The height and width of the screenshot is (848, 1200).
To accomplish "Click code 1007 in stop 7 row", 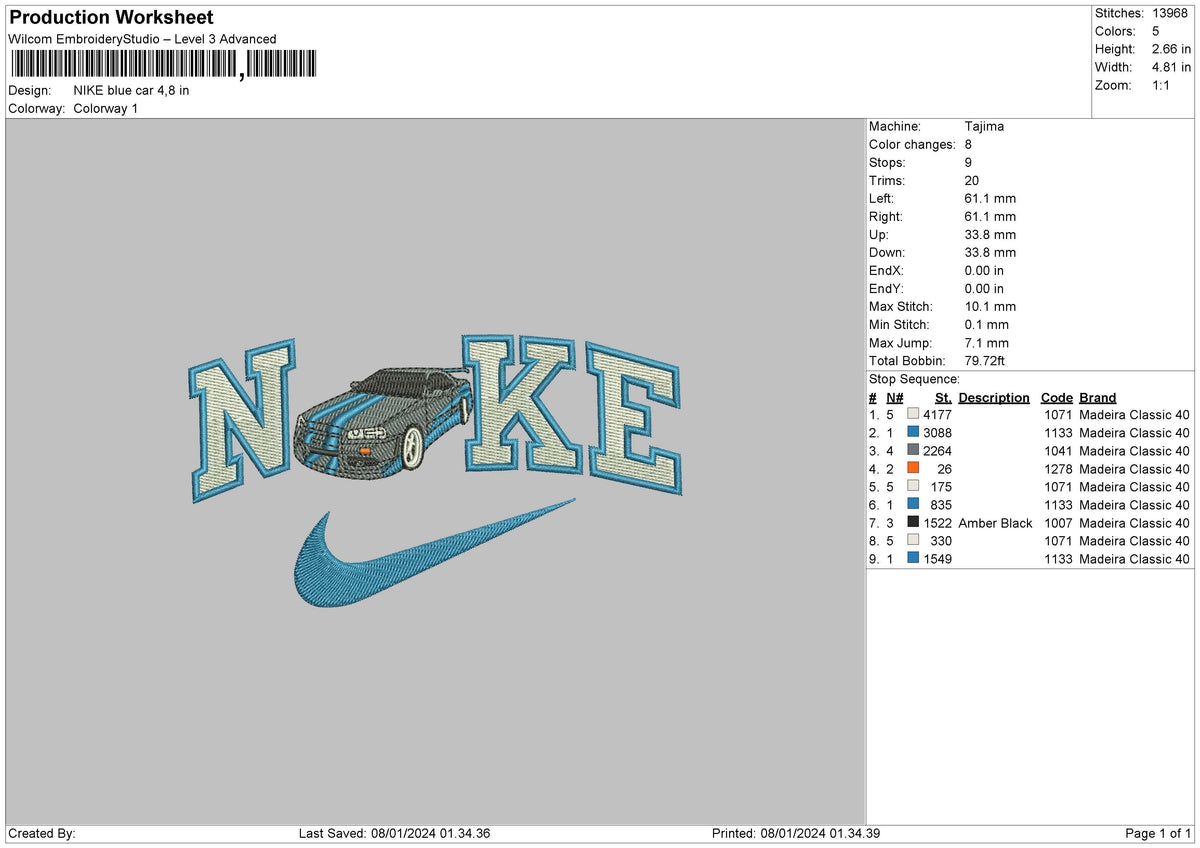I will tap(1058, 522).
